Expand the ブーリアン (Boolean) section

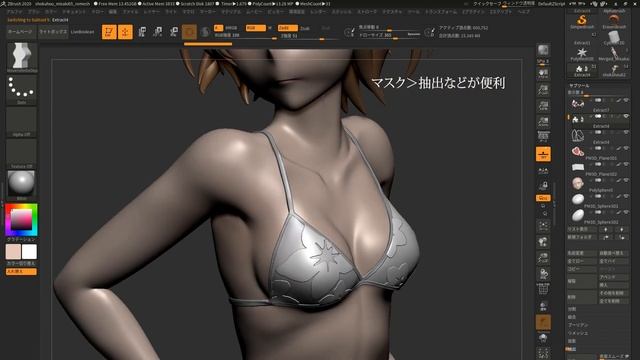578,325
